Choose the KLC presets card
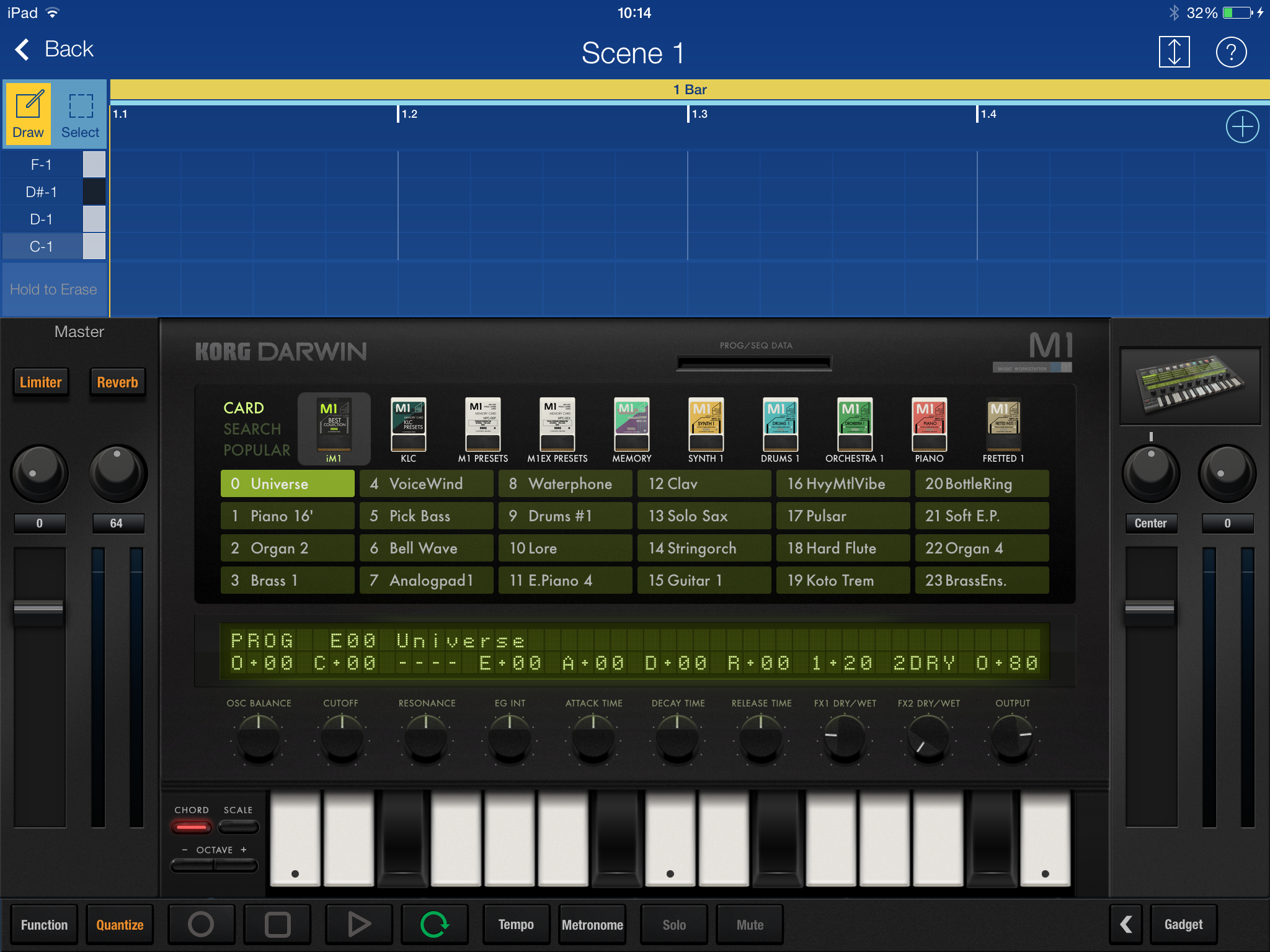1270x952 pixels. [409, 430]
